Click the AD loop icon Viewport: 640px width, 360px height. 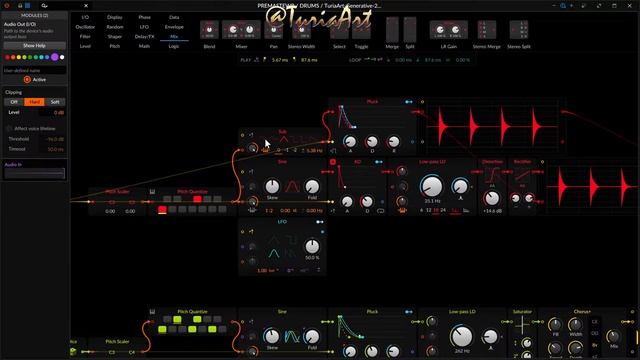[x=380, y=211]
